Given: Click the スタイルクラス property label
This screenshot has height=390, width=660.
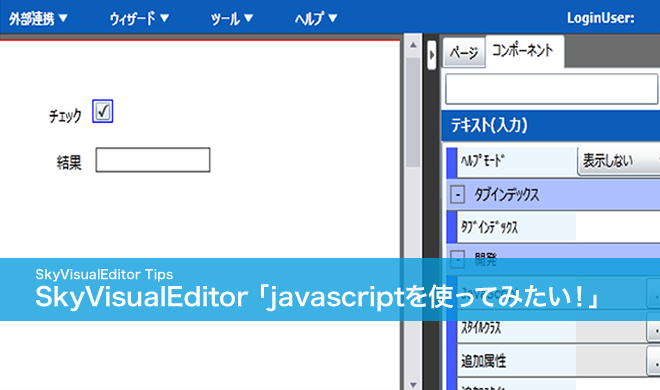Looking at the screenshot, I should (481, 327).
